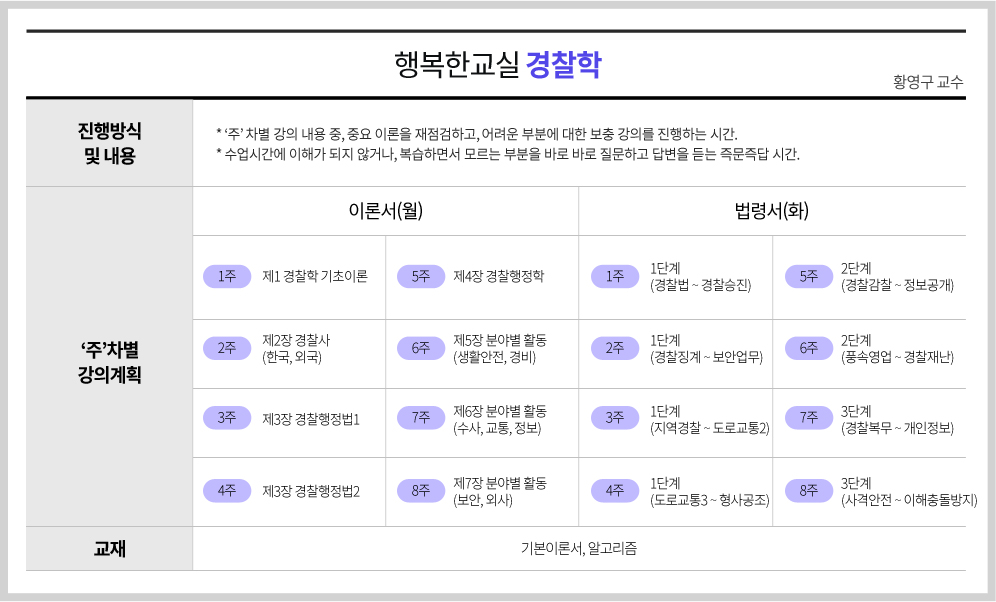Open the 제2장 경찰사 (한국, 외국) entry

click(x=295, y=348)
